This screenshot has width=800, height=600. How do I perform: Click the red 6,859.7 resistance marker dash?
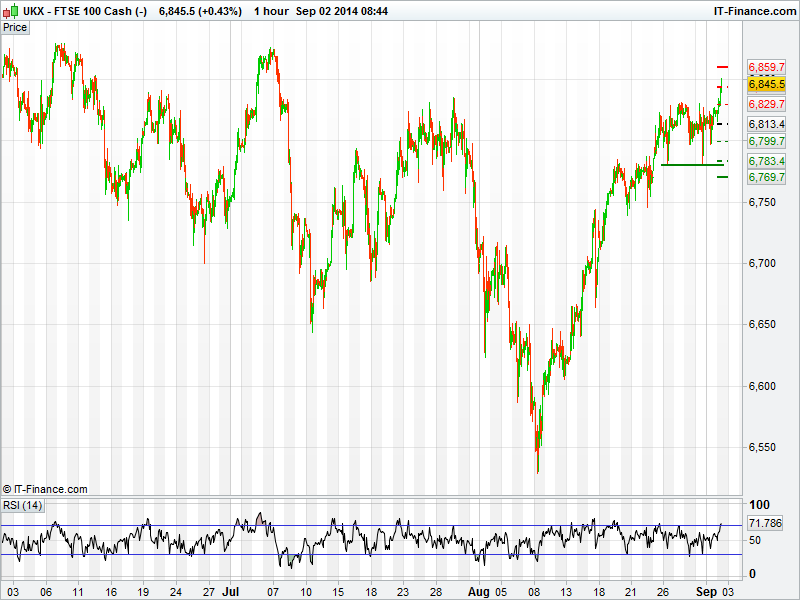click(722, 67)
